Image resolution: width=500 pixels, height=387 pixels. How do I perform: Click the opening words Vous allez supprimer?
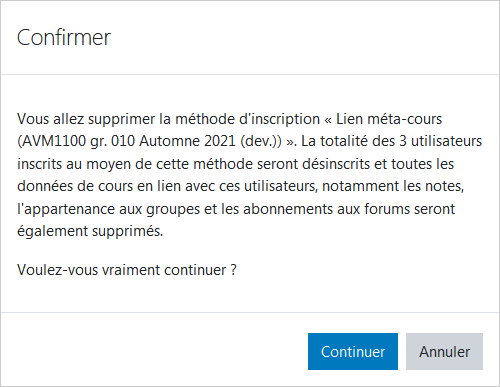tap(86, 119)
